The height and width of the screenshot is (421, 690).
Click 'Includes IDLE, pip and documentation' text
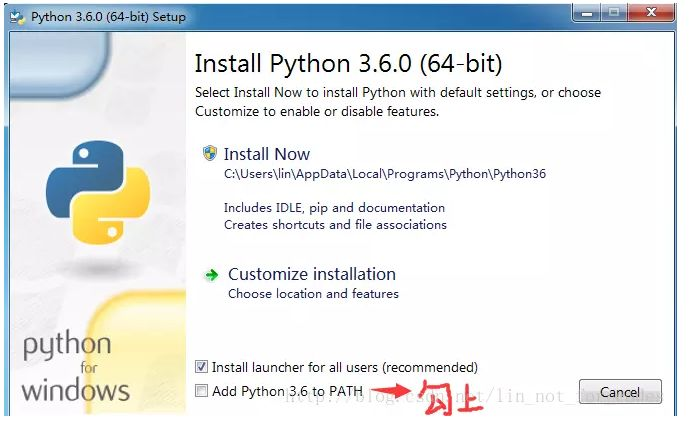point(334,208)
